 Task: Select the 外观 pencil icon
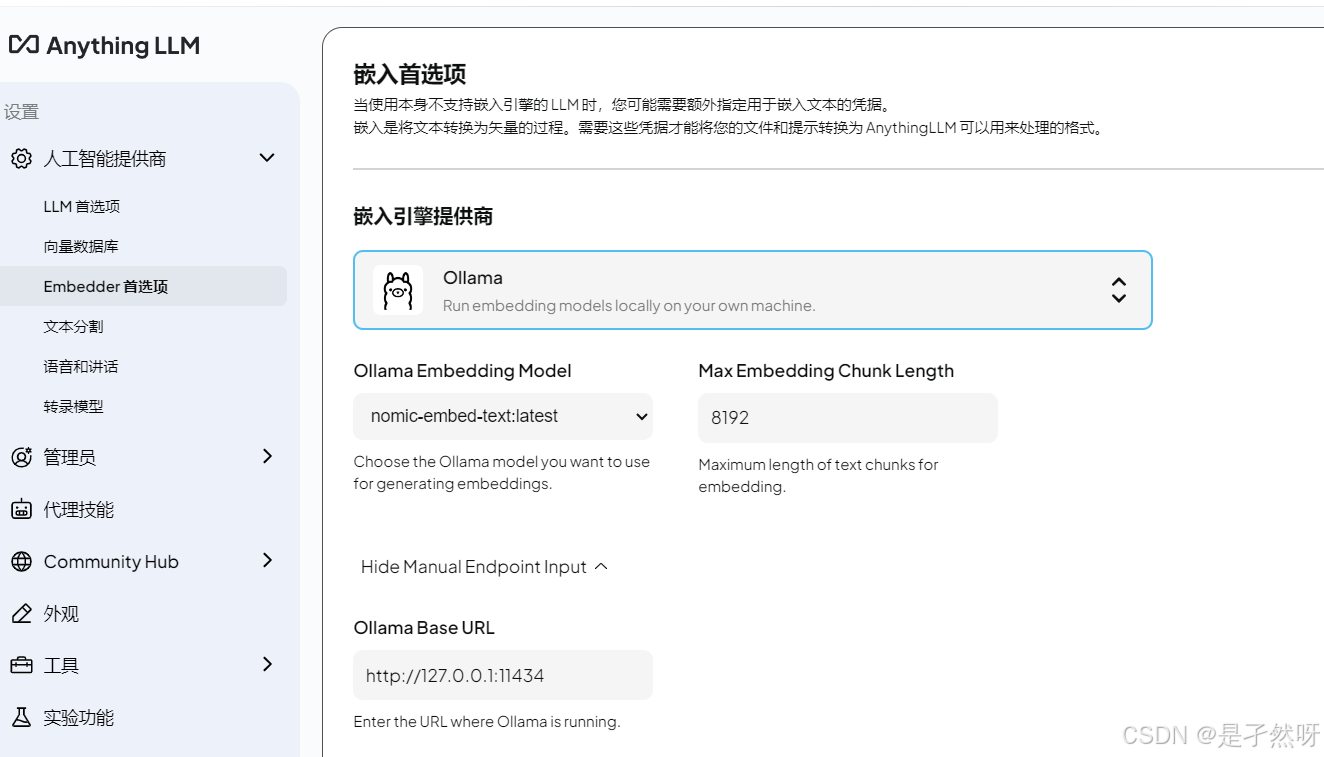[x=21, y=613]
